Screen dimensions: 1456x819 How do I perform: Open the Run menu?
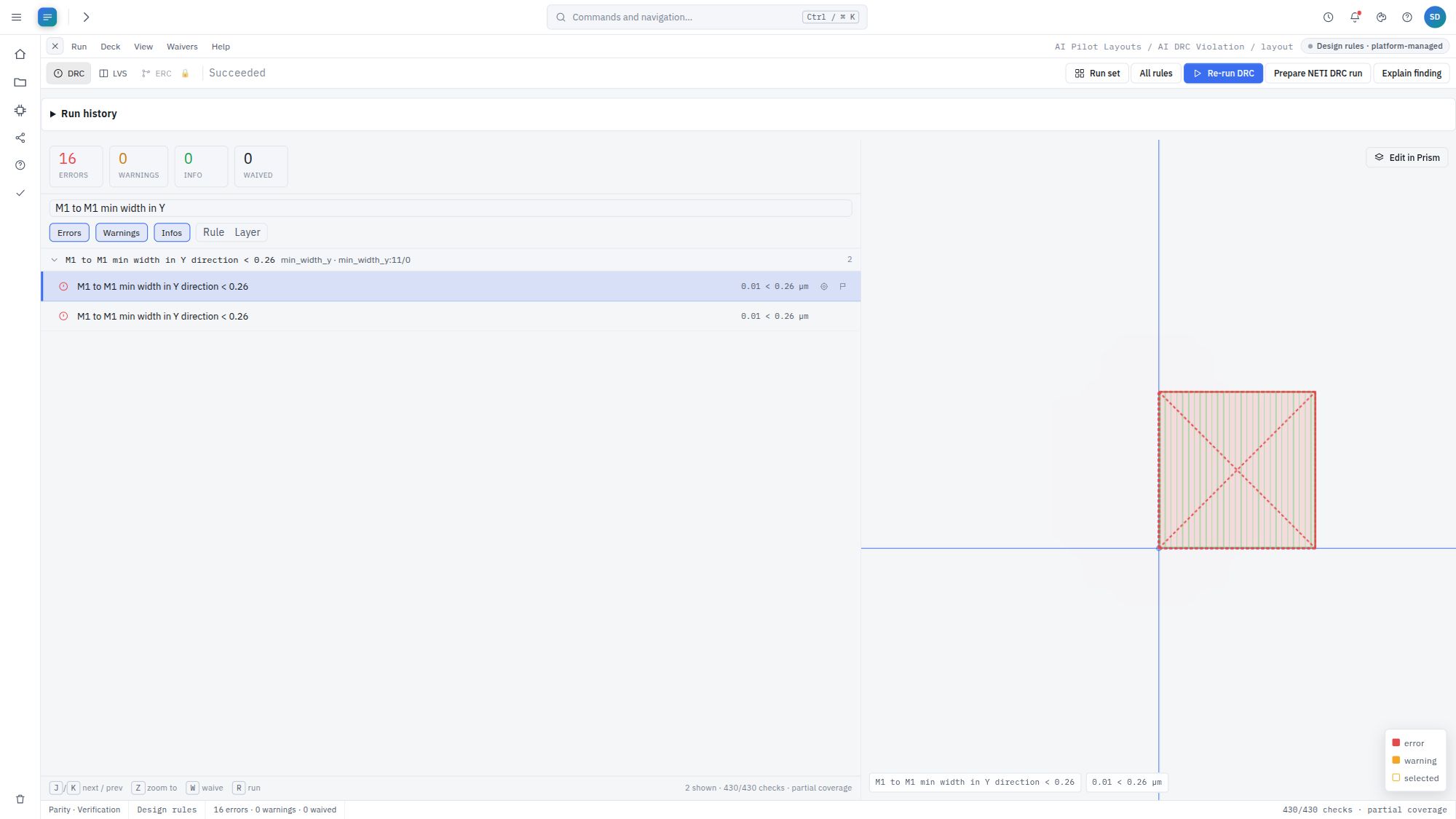[x=79, y=47]
